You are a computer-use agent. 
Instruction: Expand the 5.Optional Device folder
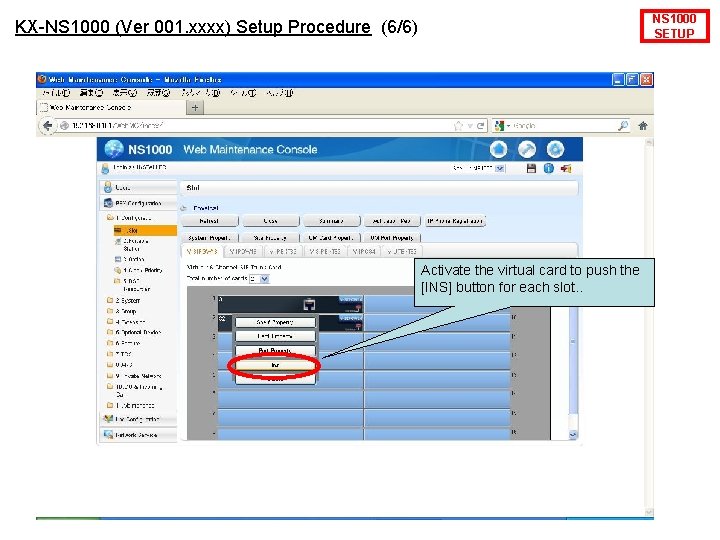tap(134, 332)
